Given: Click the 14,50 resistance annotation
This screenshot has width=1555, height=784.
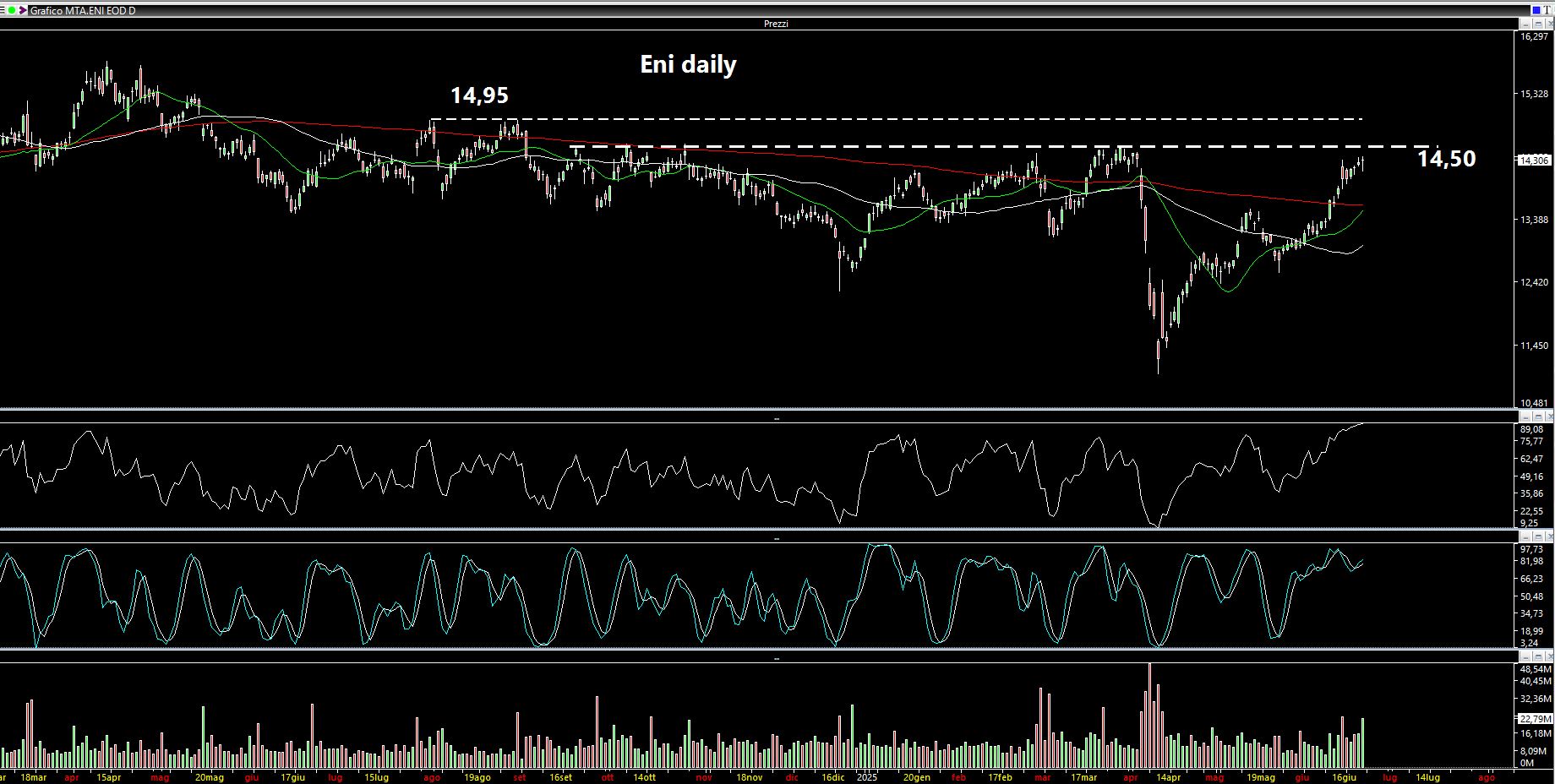Looking at the screenshot, I should coord(1446,159).
